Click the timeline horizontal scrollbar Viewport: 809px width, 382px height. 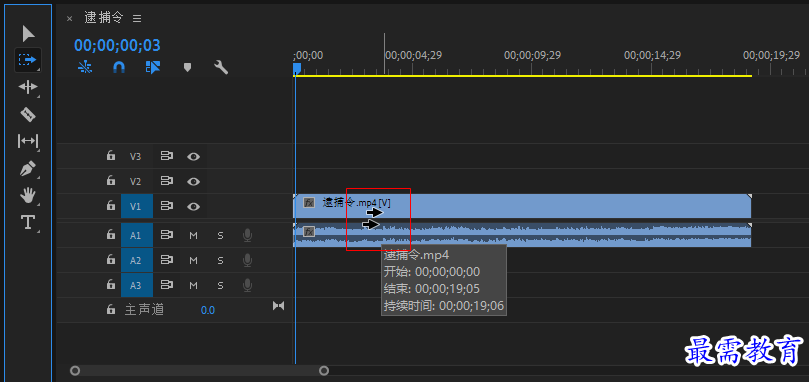[x=199, y=370]
